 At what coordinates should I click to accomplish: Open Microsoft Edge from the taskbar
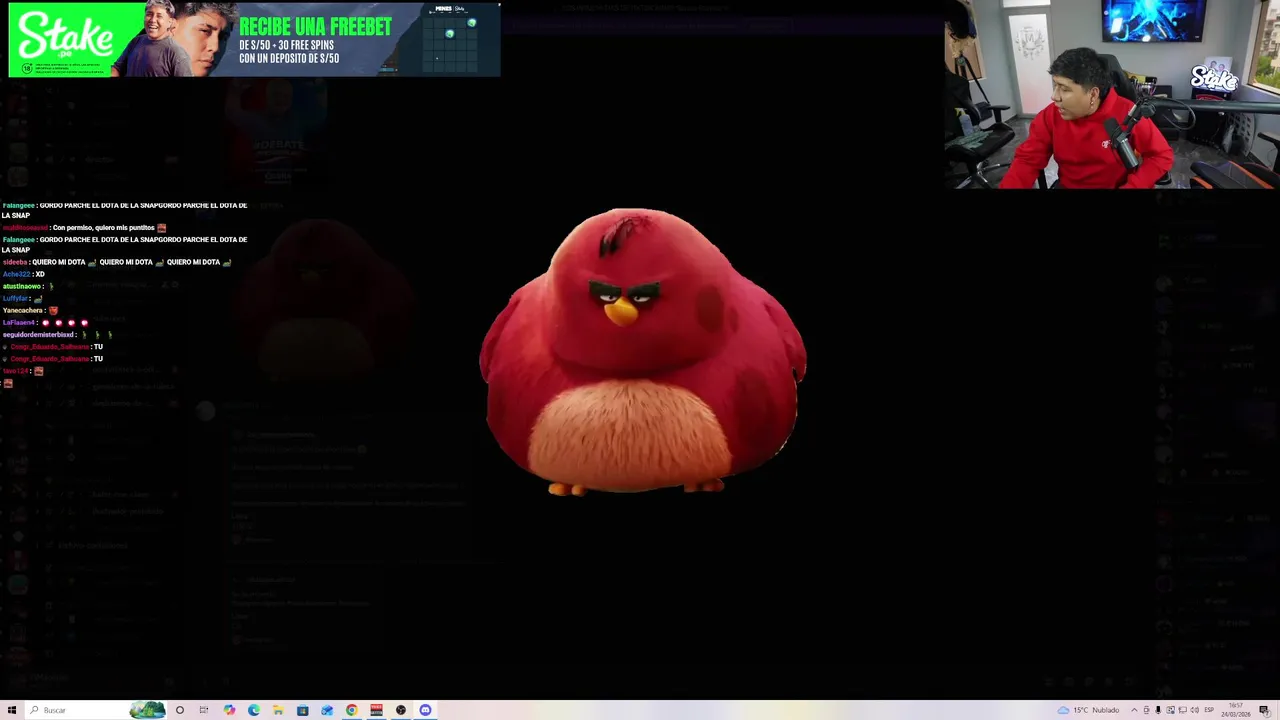pos(254,710)
